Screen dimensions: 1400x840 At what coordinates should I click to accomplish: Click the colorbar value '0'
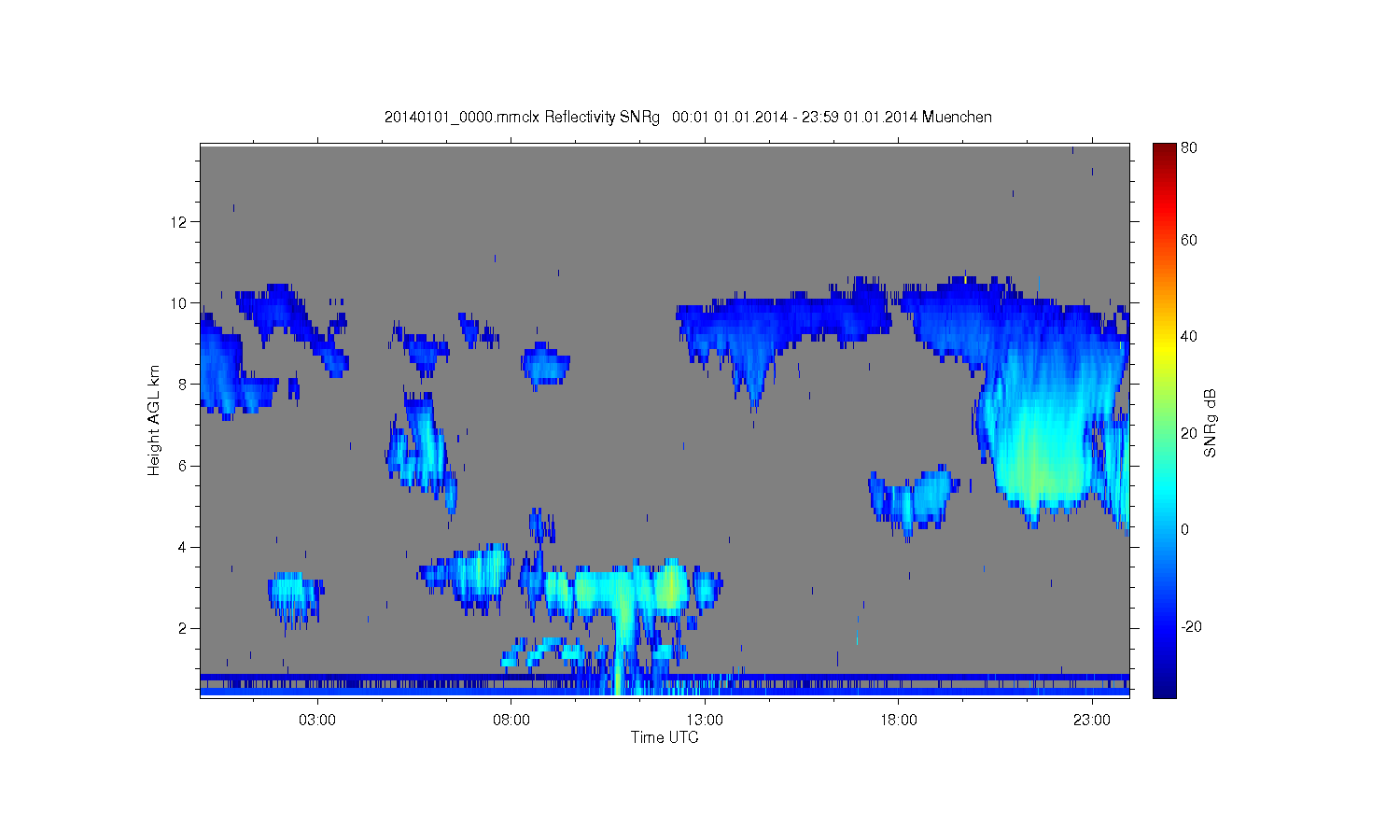tap(1185, 530)
